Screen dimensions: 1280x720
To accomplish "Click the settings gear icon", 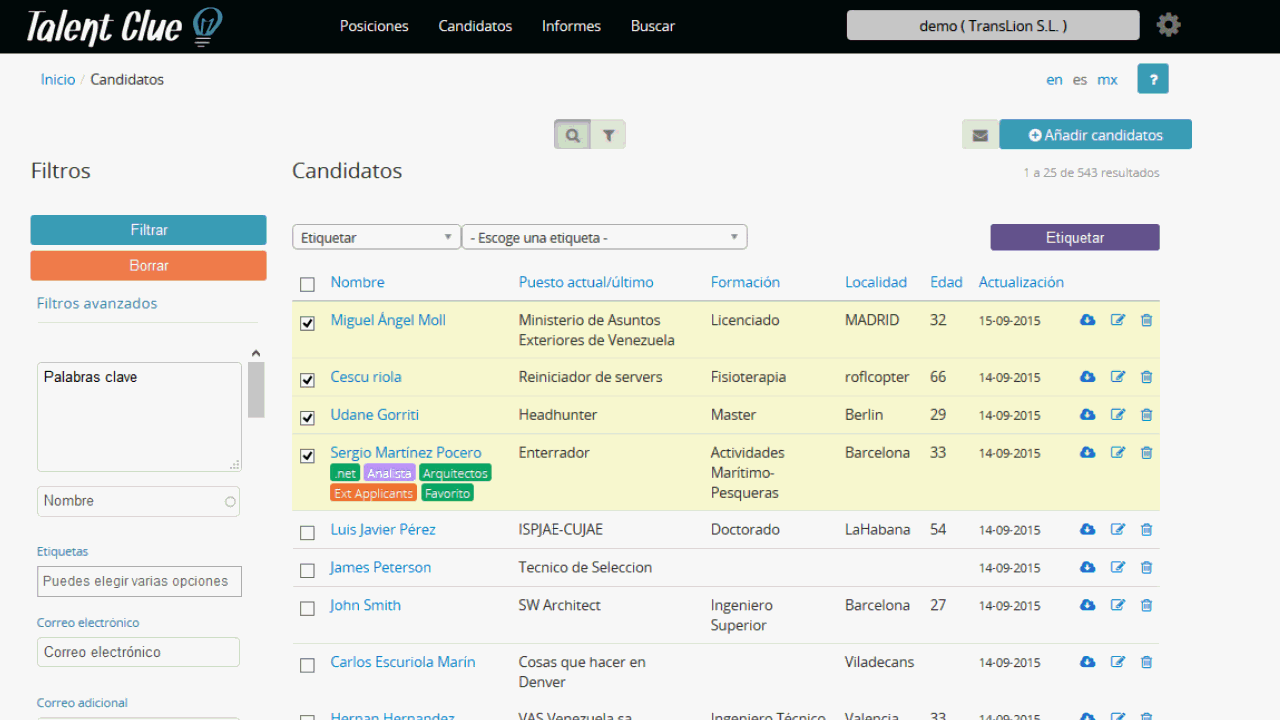I will point(1168,25).
